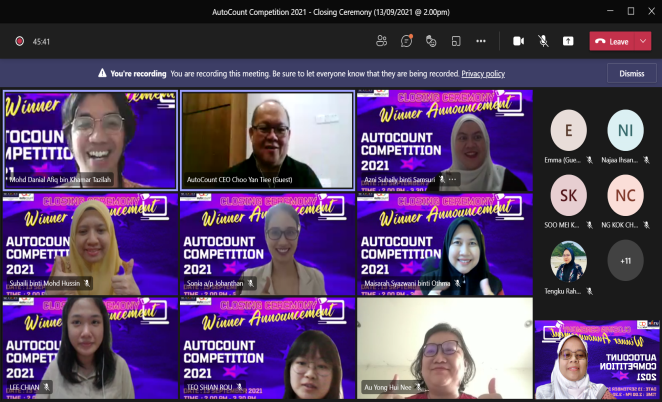Select Azni Suhaily binti Samsuri video tile
662x402 pixels.
point(445,141)
